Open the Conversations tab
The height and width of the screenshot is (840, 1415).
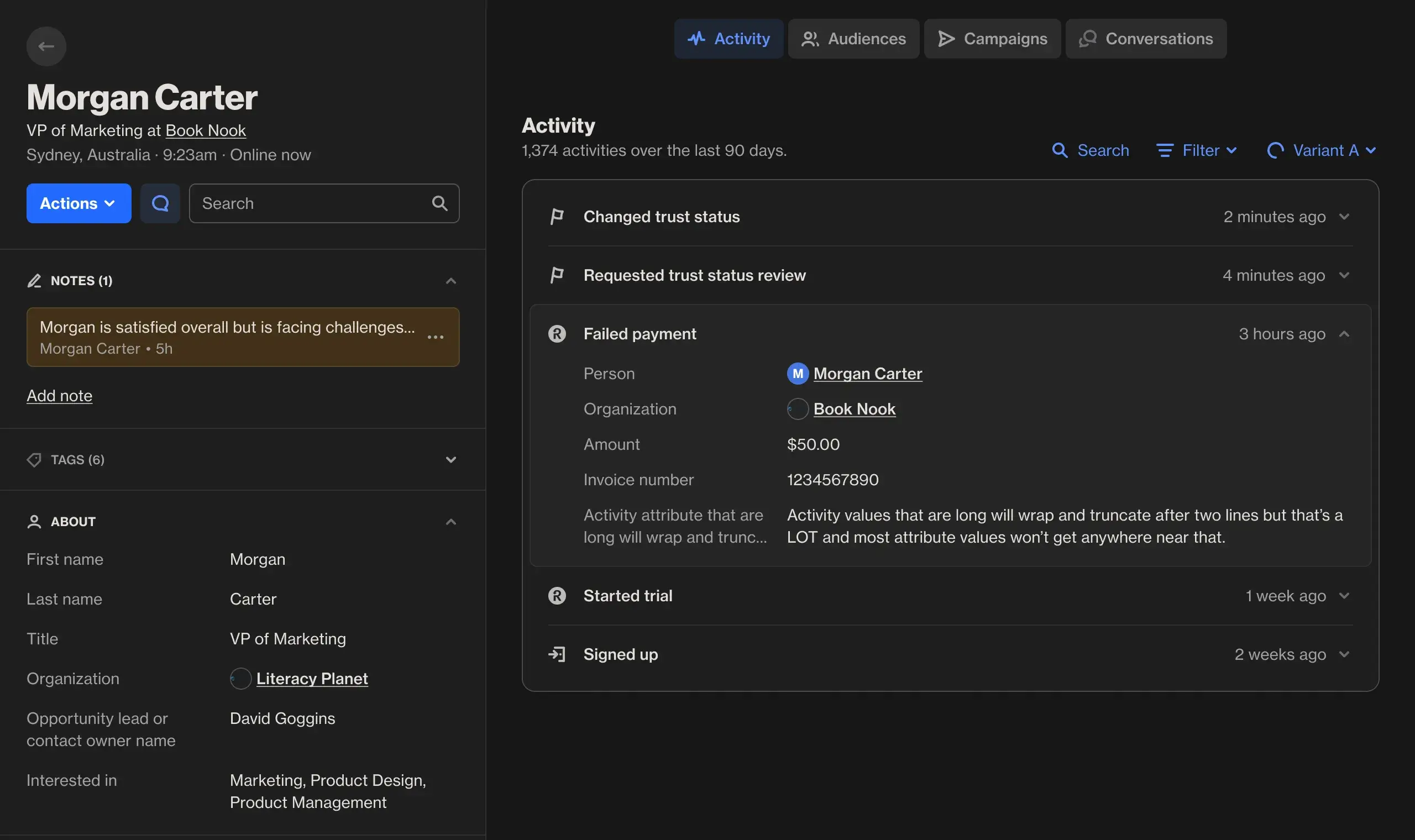[1146, 39]
